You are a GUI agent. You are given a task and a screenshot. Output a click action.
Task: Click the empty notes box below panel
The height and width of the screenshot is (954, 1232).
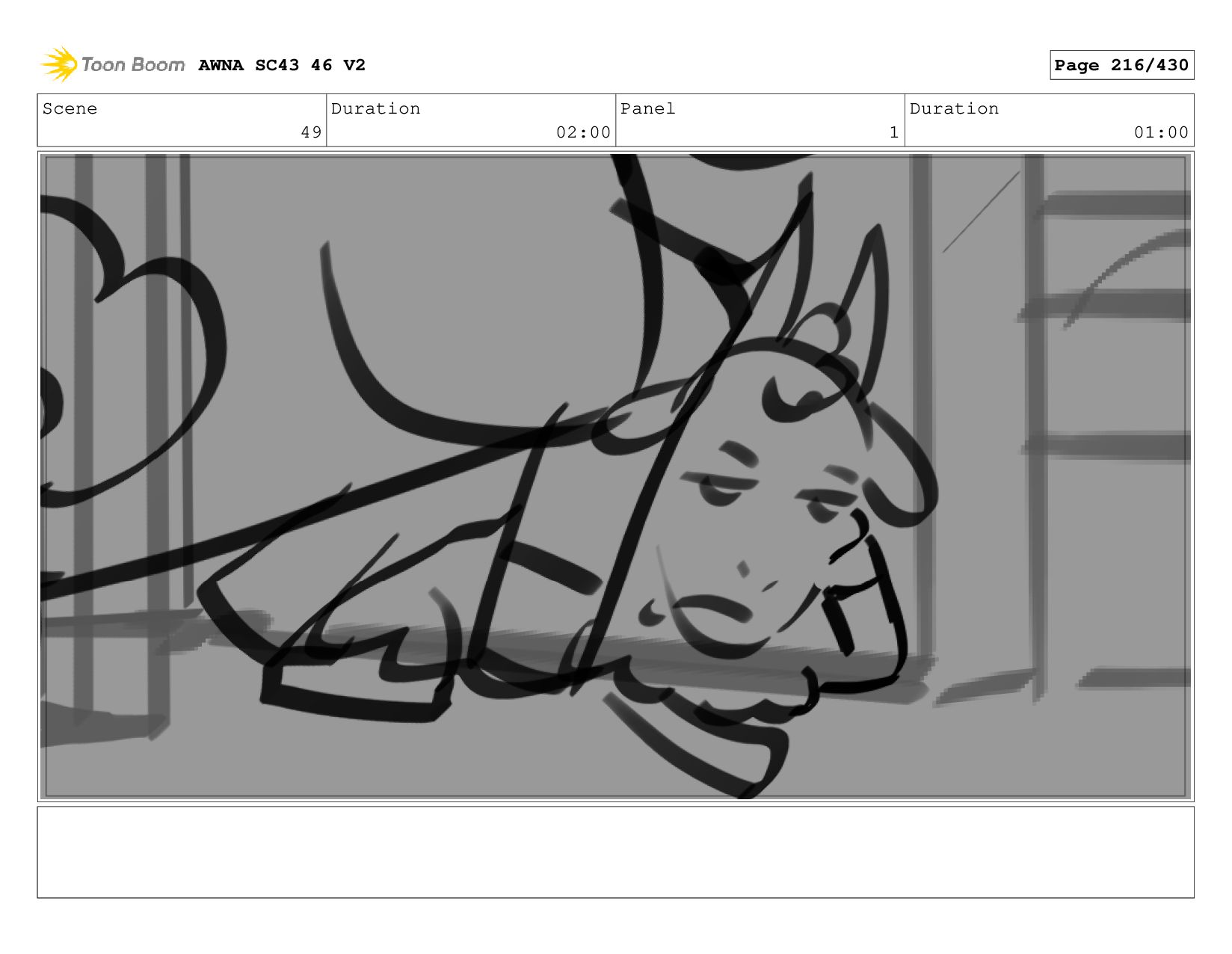click(x=615, y=852)
